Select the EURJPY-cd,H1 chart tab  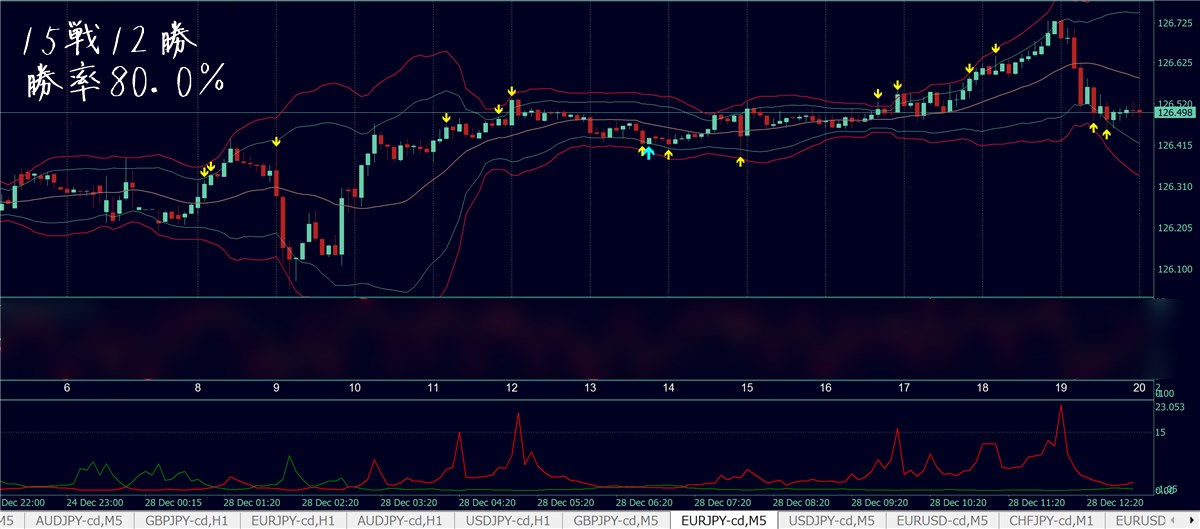292,521
